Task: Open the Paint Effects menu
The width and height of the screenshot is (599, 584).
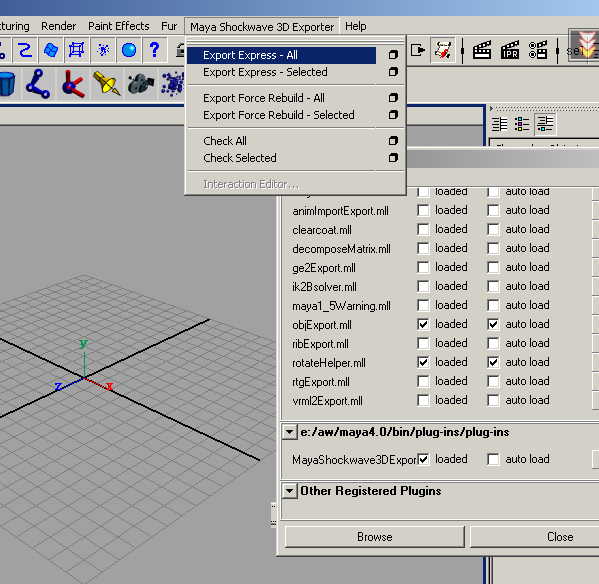Action: [118, 26]
